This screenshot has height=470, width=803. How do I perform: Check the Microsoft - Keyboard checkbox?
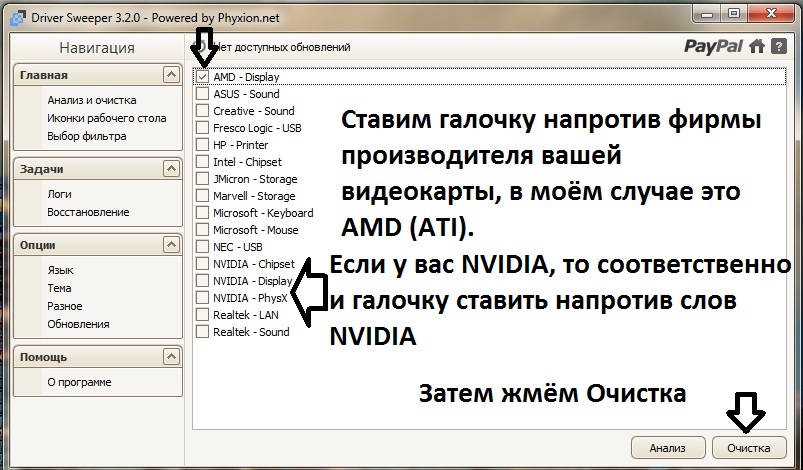point(203,212)
